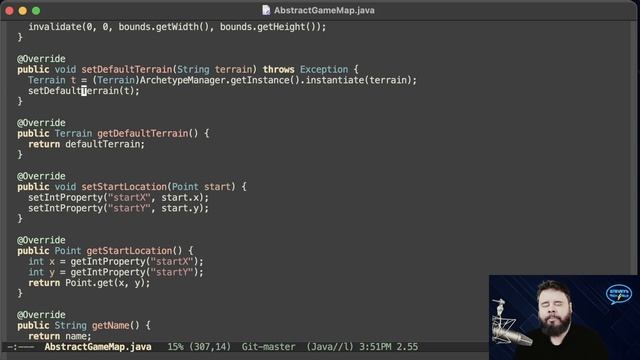Image resolution: width=640 pixels, height=360 pixels.
Task: Click Exception in the setDefaultTerrain signature
Action: pos(324,69)
